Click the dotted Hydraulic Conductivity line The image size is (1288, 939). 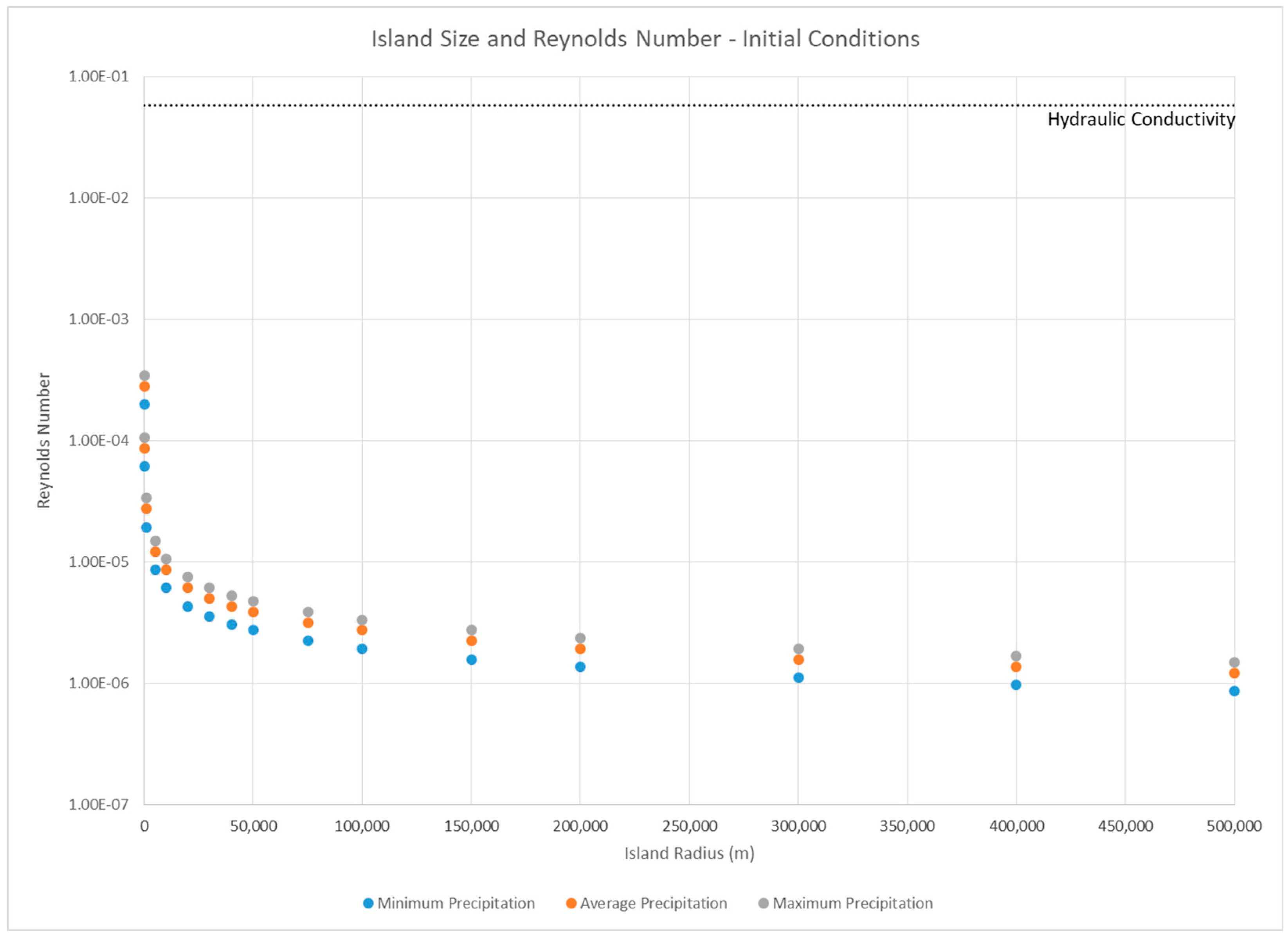[x=569, y=105]
